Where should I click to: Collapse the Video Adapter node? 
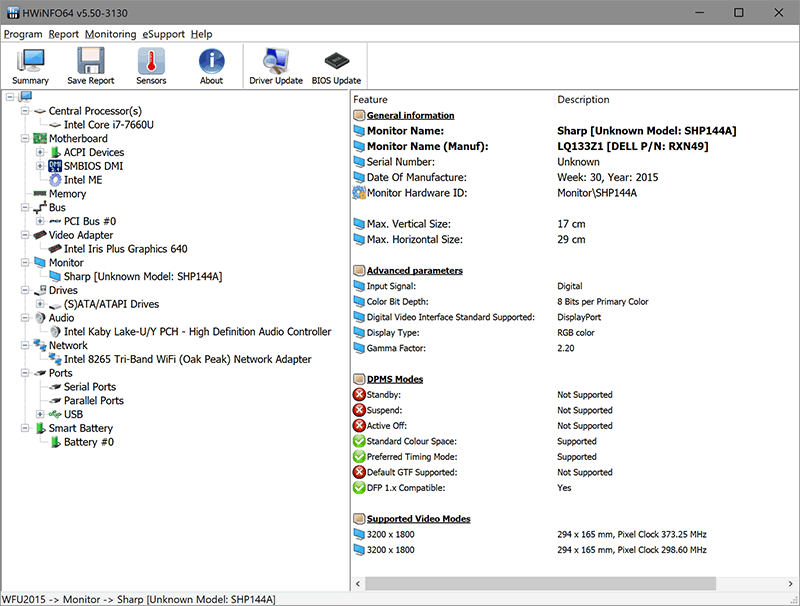[x=24, y=235]
